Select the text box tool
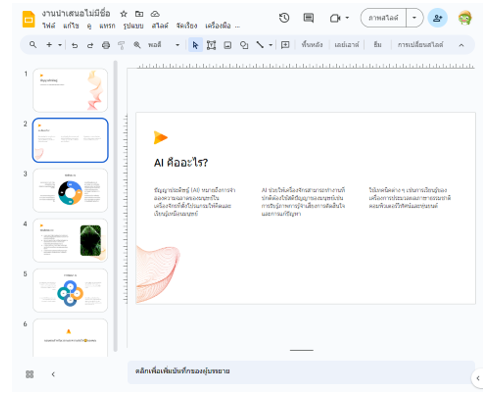Viewport: 491px width, 398px height. [211, 45]
